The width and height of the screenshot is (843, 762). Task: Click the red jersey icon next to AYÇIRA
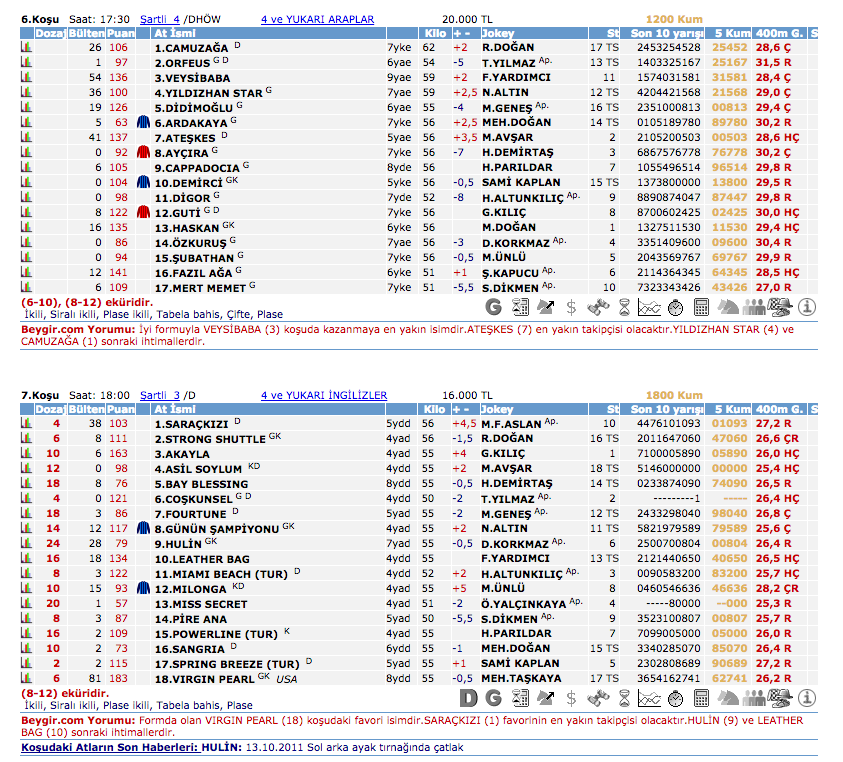143,153
